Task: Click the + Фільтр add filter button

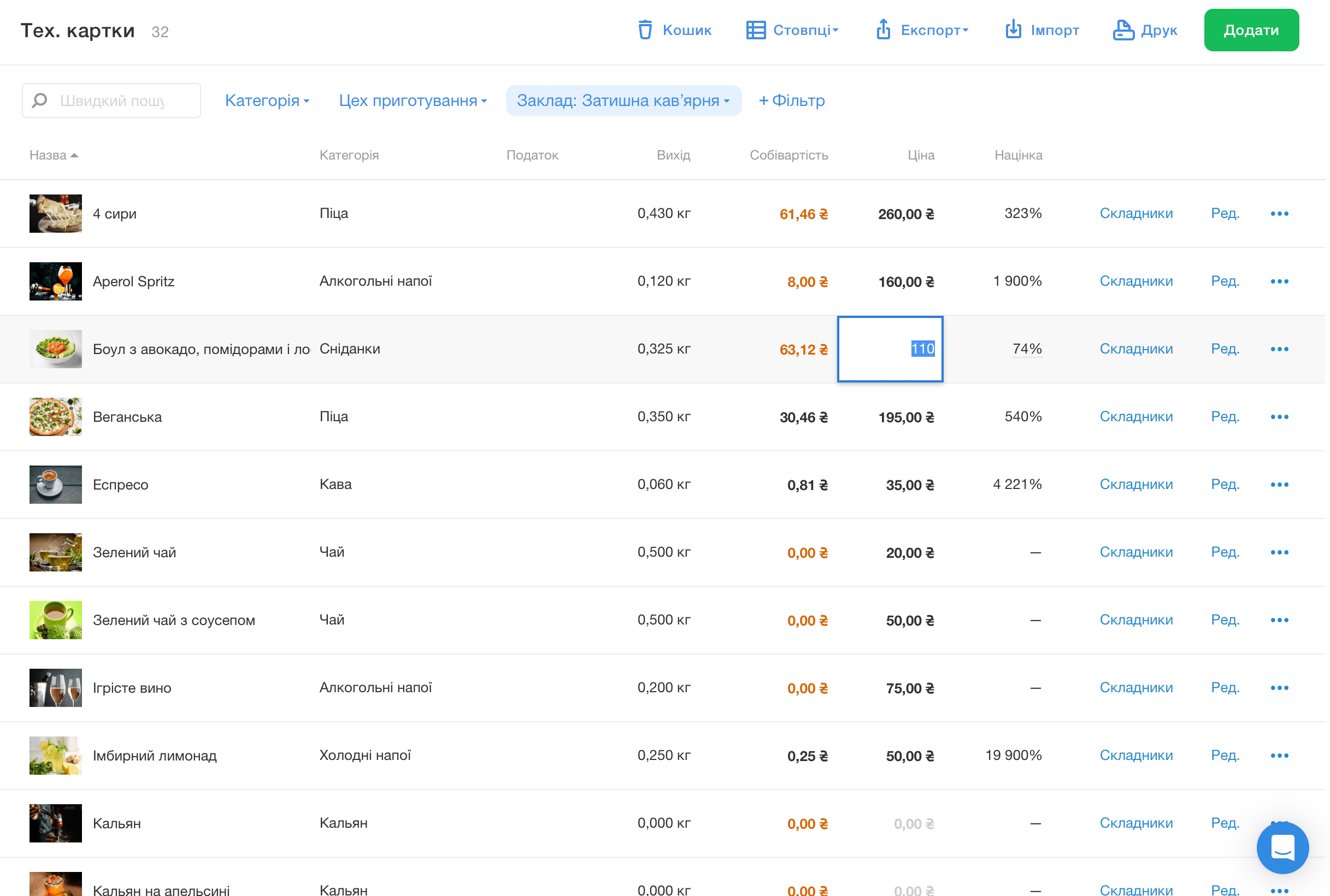Action: click(791, 101)
